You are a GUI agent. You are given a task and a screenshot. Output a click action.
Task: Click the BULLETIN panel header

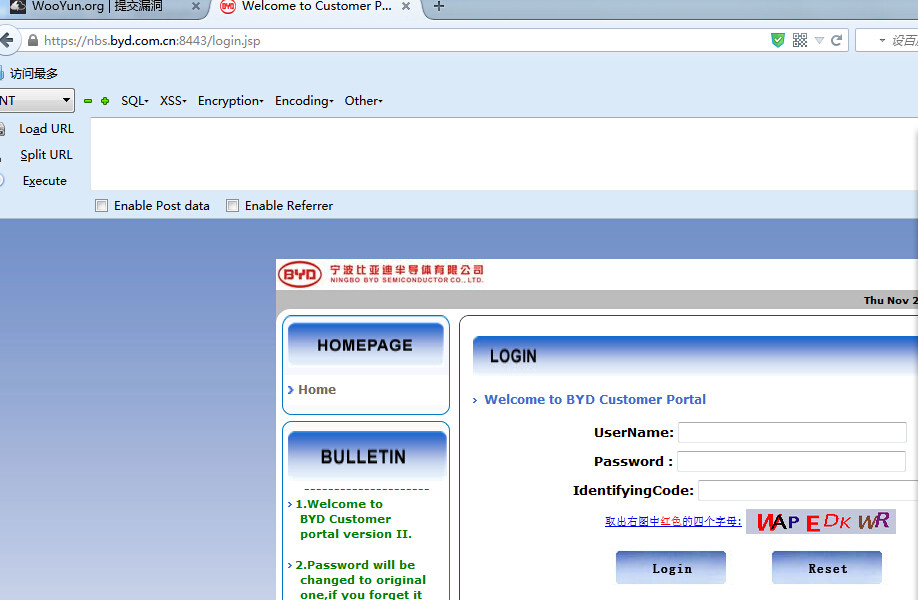tap(366, 457)
